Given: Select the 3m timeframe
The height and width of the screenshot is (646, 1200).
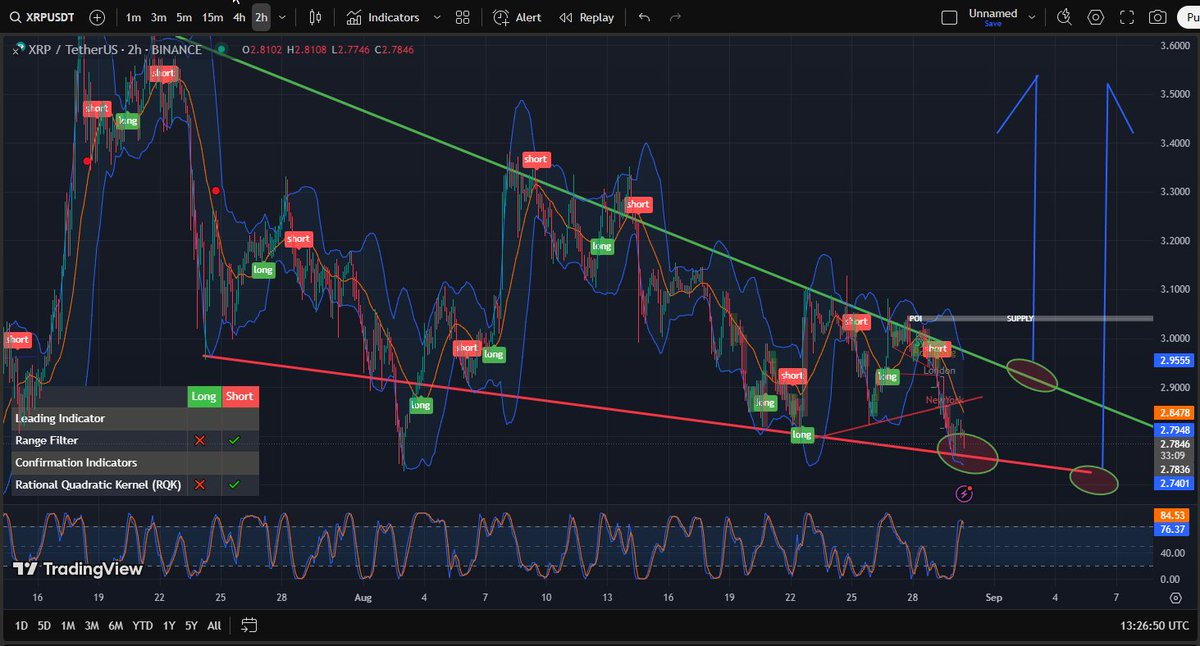Looking at the screenshot, I should [159, 17].
